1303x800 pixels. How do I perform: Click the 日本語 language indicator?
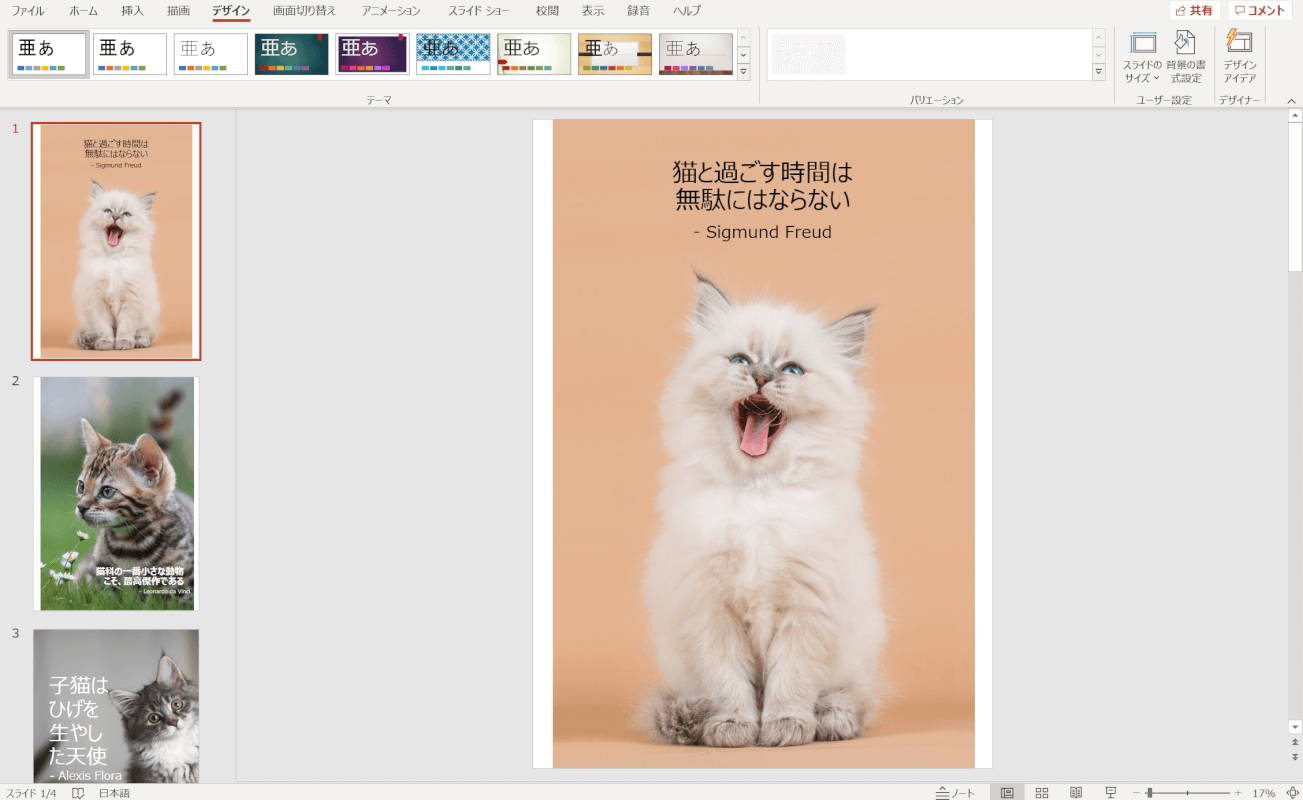[114, 793]
